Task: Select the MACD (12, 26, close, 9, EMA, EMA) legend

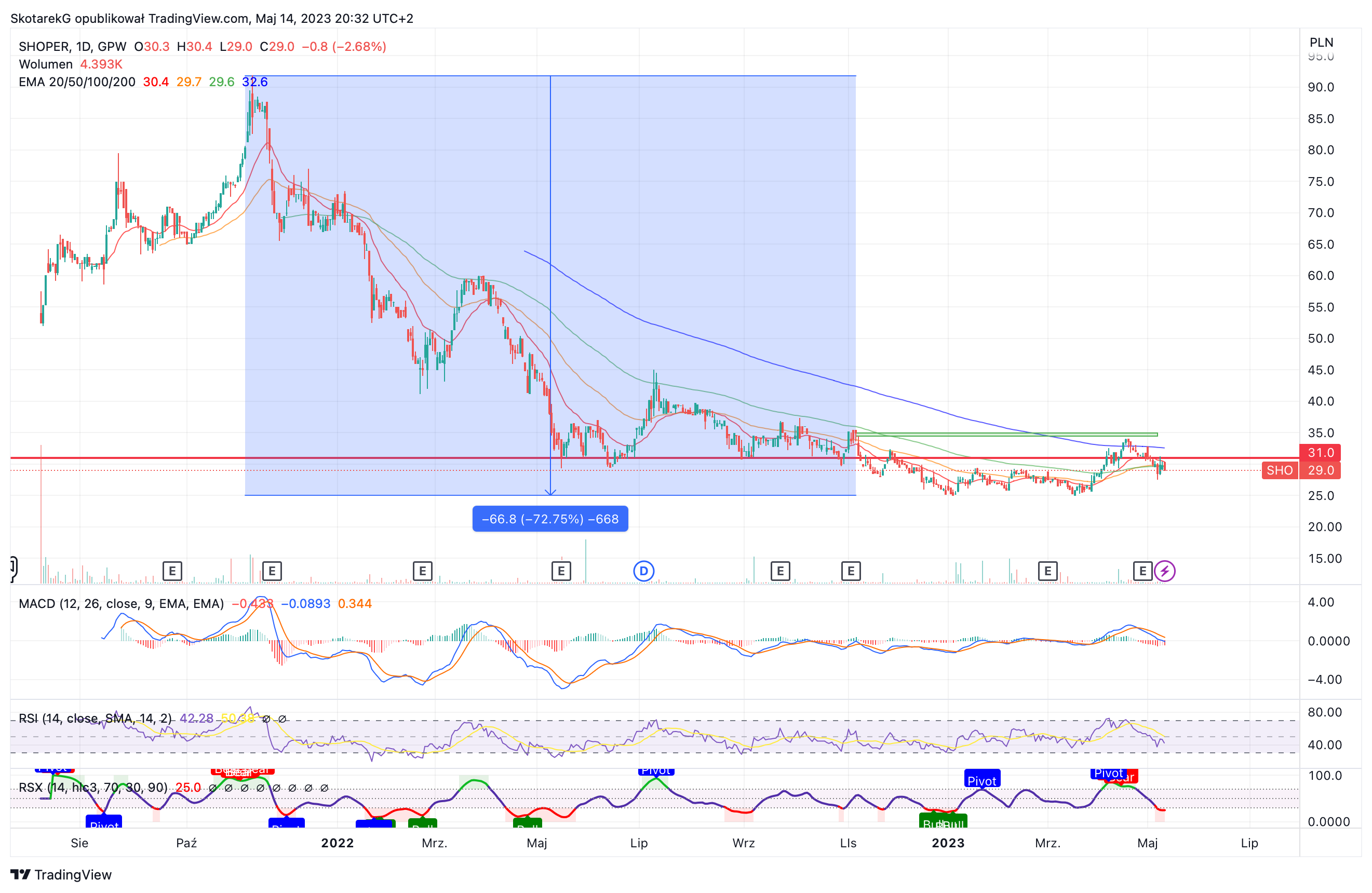Action: pyautogui.click(x=121, y=604)
